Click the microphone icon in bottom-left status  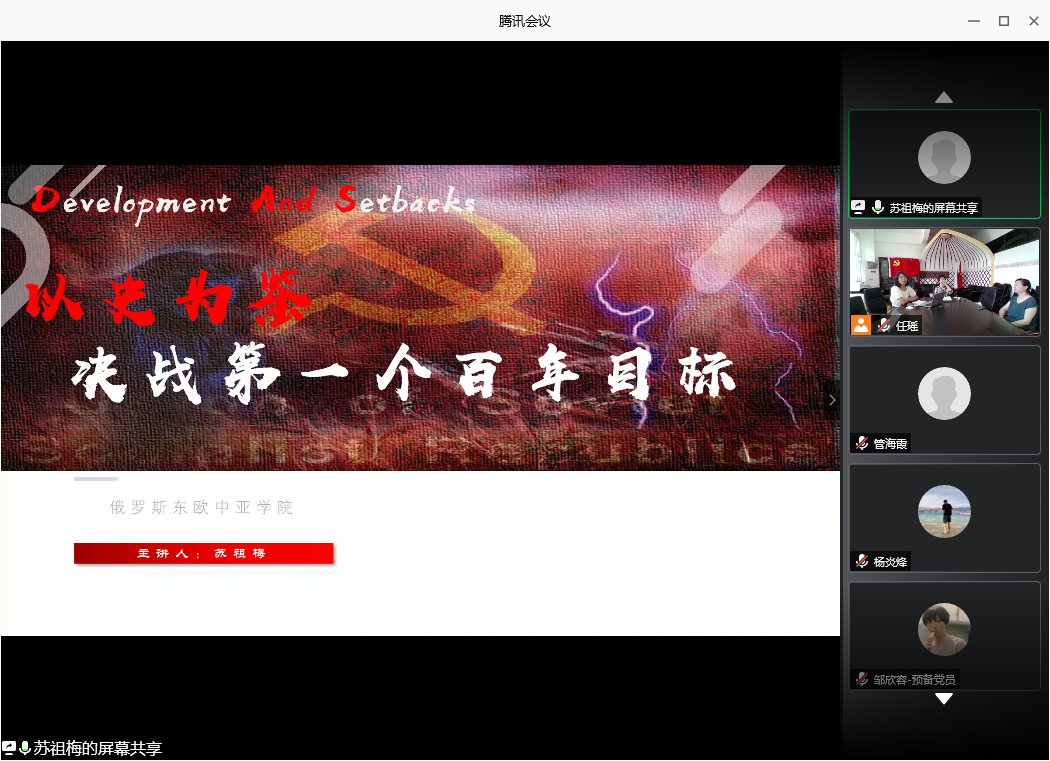(x=25, y=748)
